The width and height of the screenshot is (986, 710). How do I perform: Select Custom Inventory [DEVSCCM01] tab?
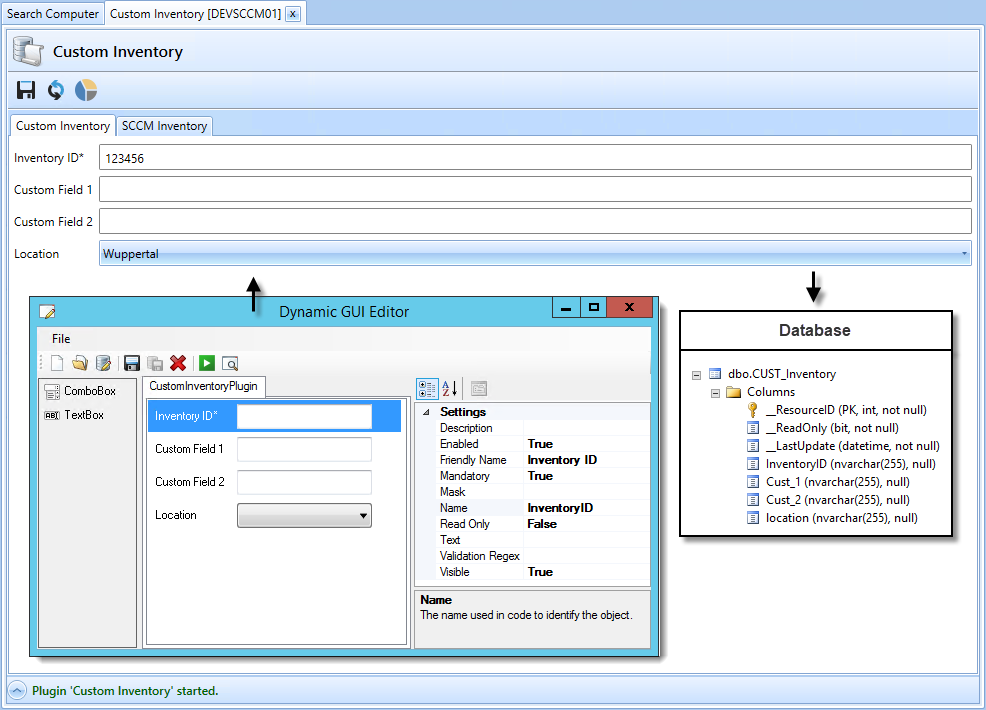click(x=196, y=14)
